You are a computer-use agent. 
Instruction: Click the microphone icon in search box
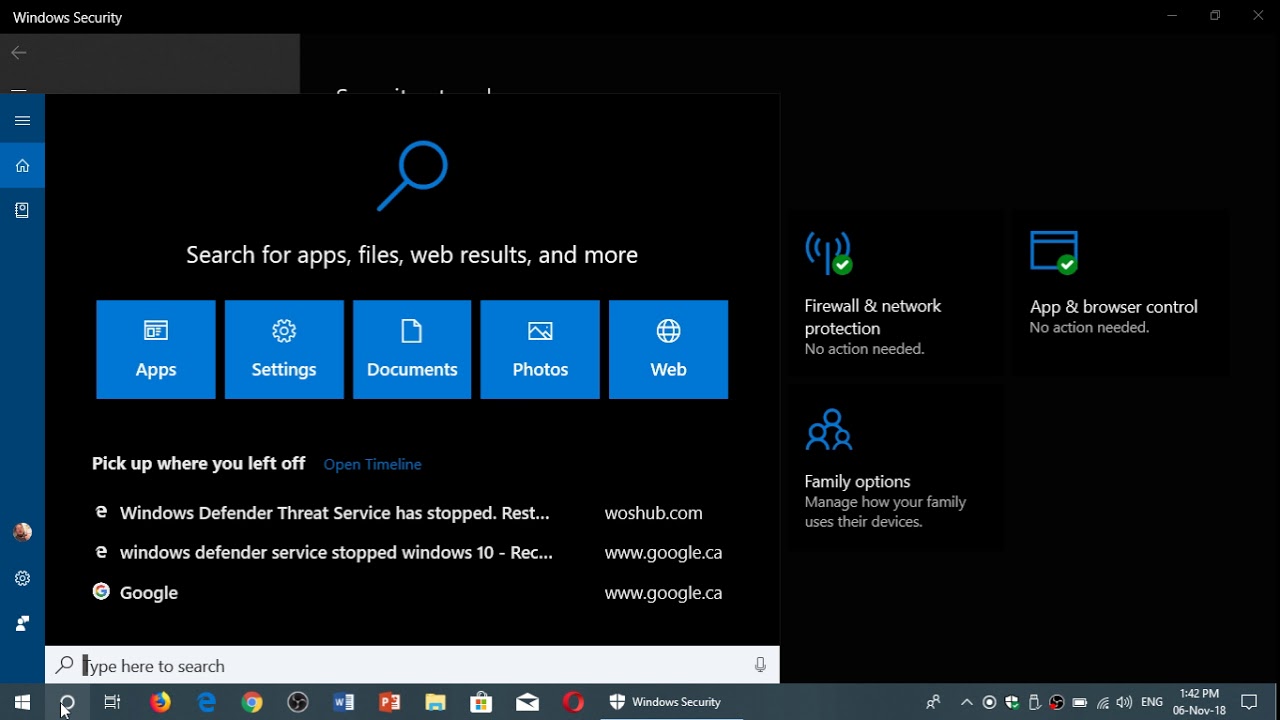760,666
